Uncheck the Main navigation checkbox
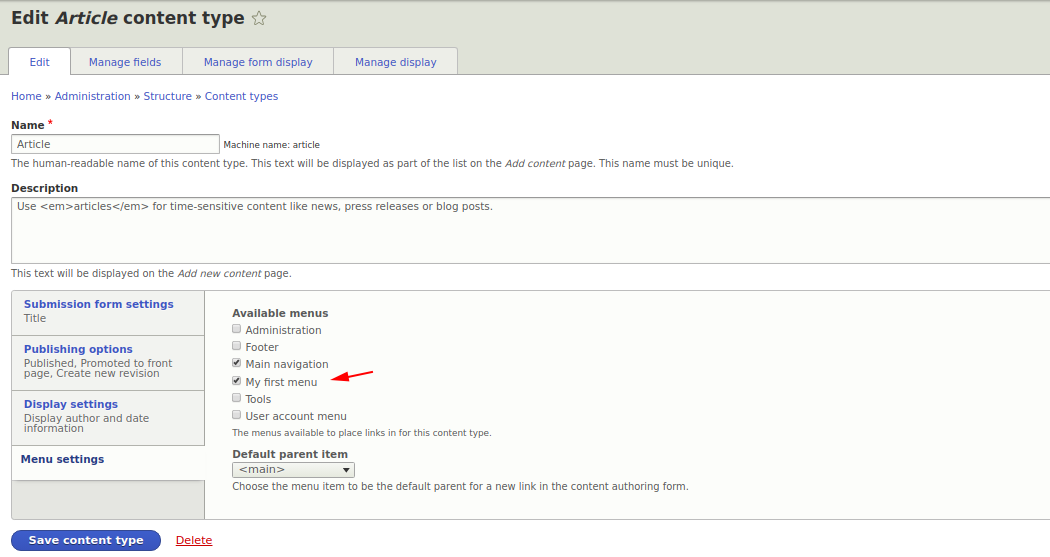The width and height of the screenshot is (1050, 557). pyautogui.click(x=236, y=363)
